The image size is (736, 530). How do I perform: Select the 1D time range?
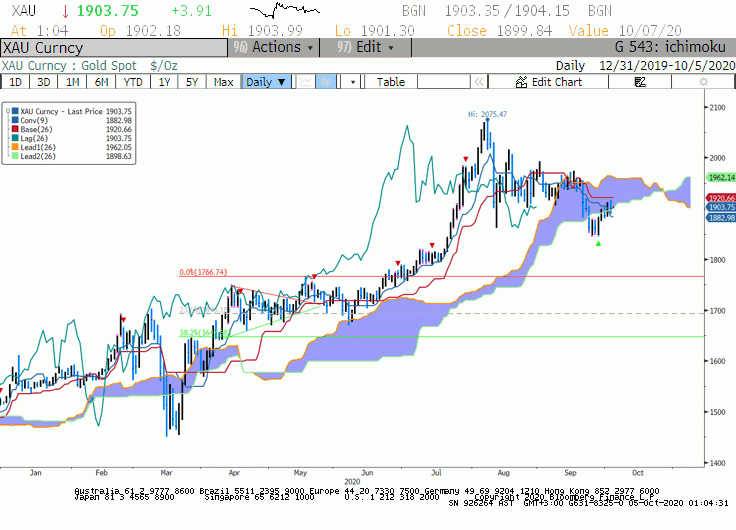point(15,82)
